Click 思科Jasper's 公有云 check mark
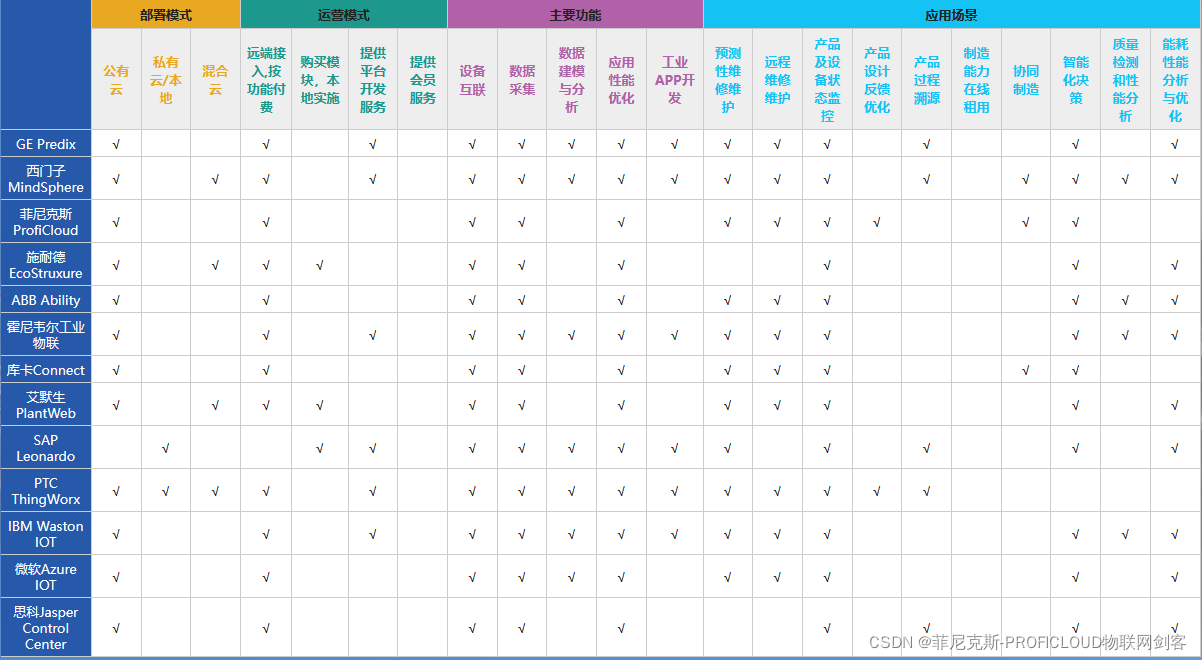 coord(116,629)
